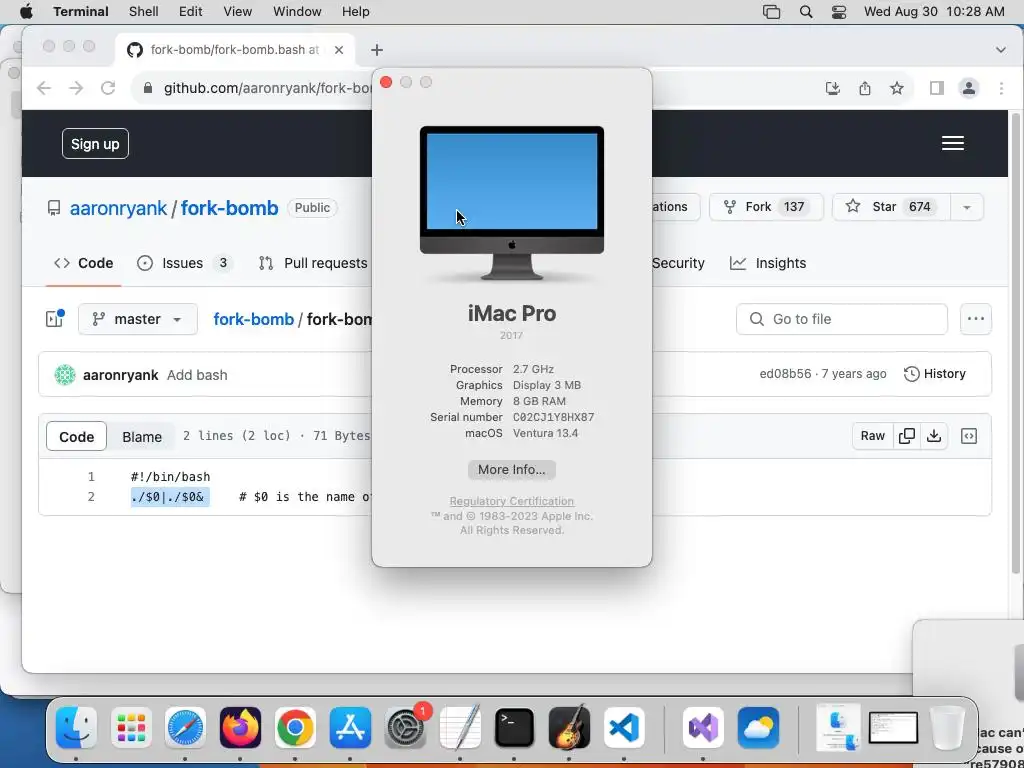
Task: Open the Trash in the Dock
Action: [x=948, y=728]
